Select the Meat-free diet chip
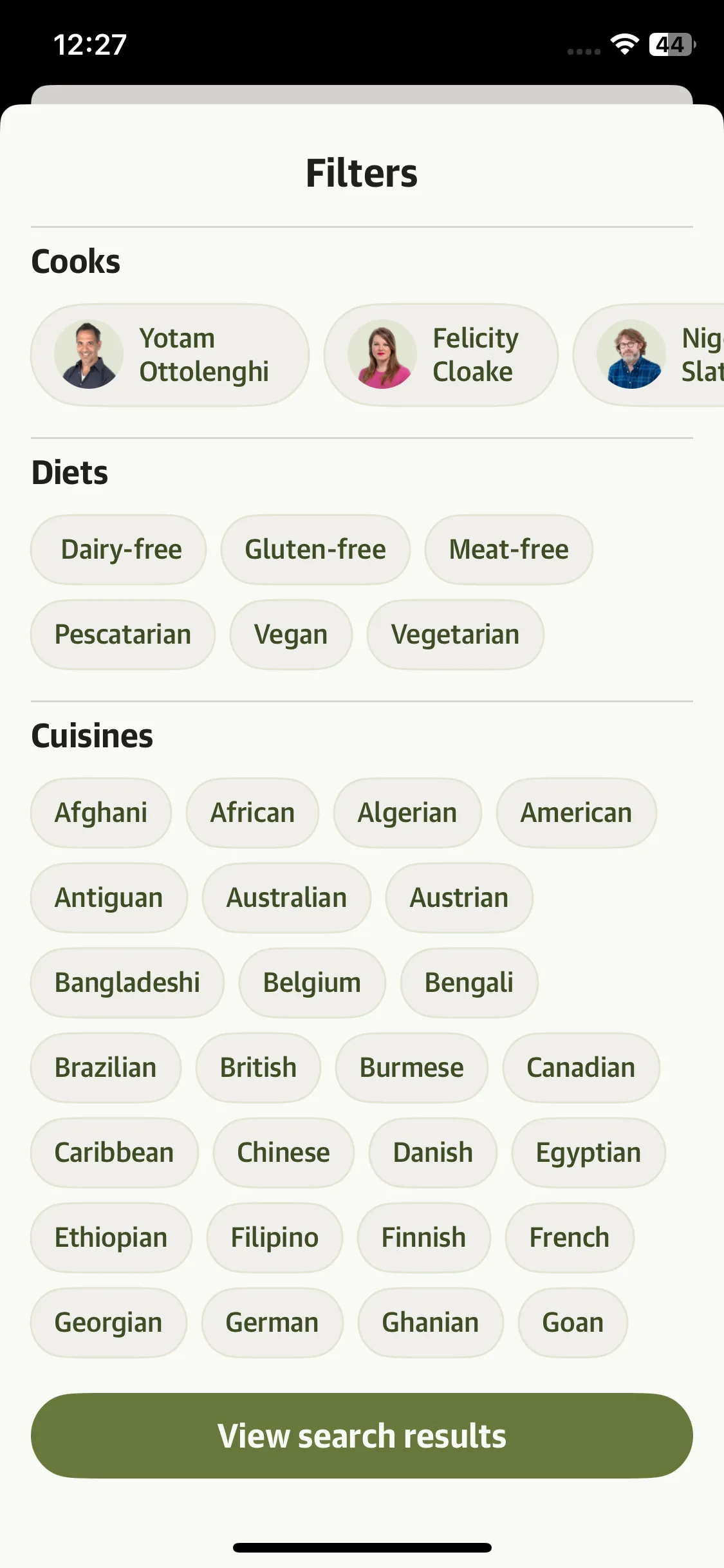This screenshot has width=724, height=1568. click(508, 550)
